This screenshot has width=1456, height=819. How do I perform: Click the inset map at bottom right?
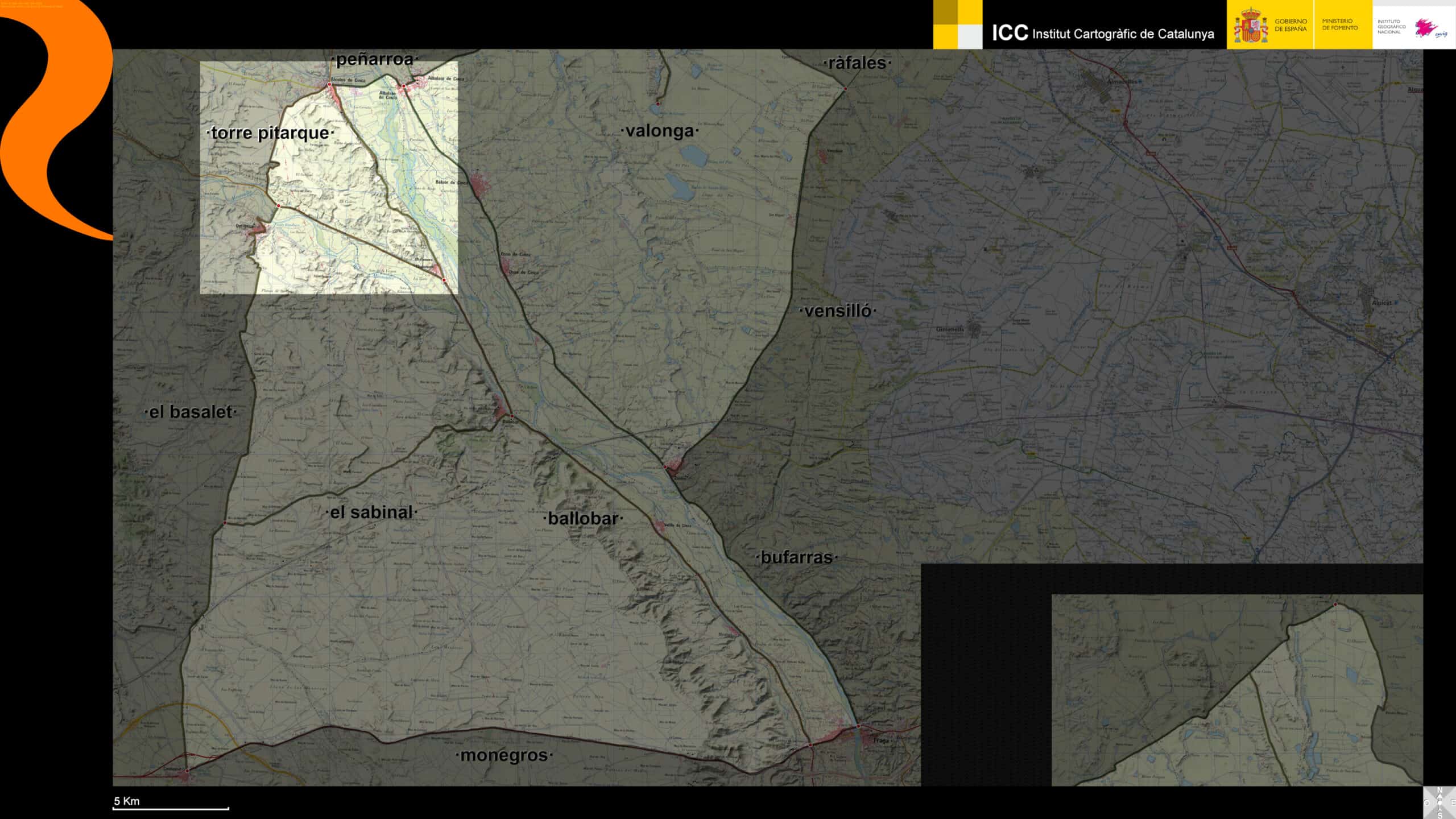tap(1237, 690)
